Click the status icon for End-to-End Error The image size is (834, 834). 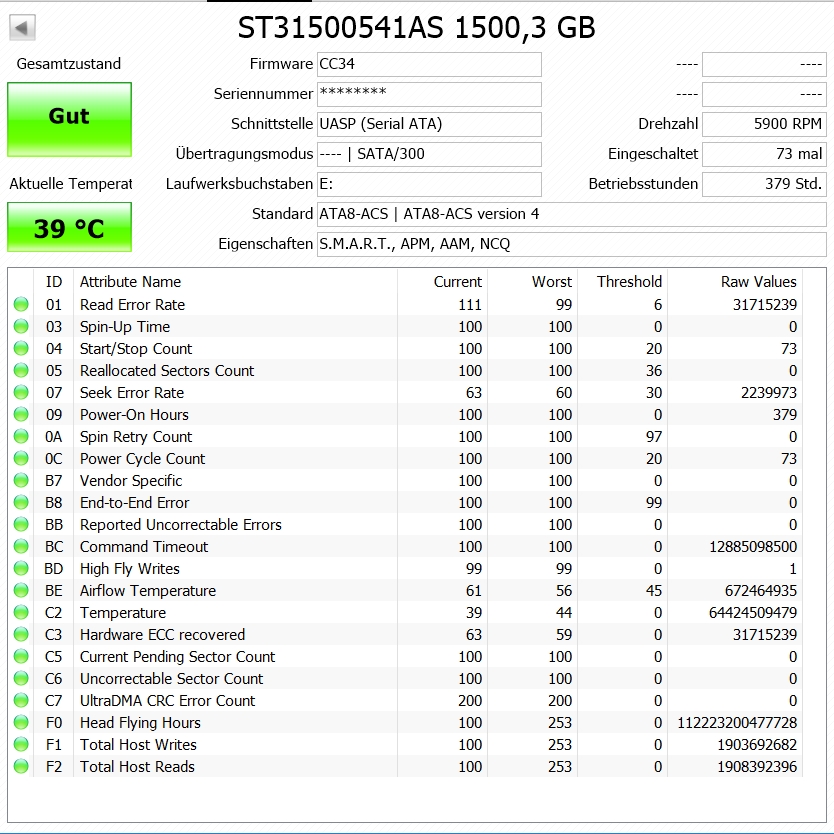pyautogui.click(x=21, y=502)
